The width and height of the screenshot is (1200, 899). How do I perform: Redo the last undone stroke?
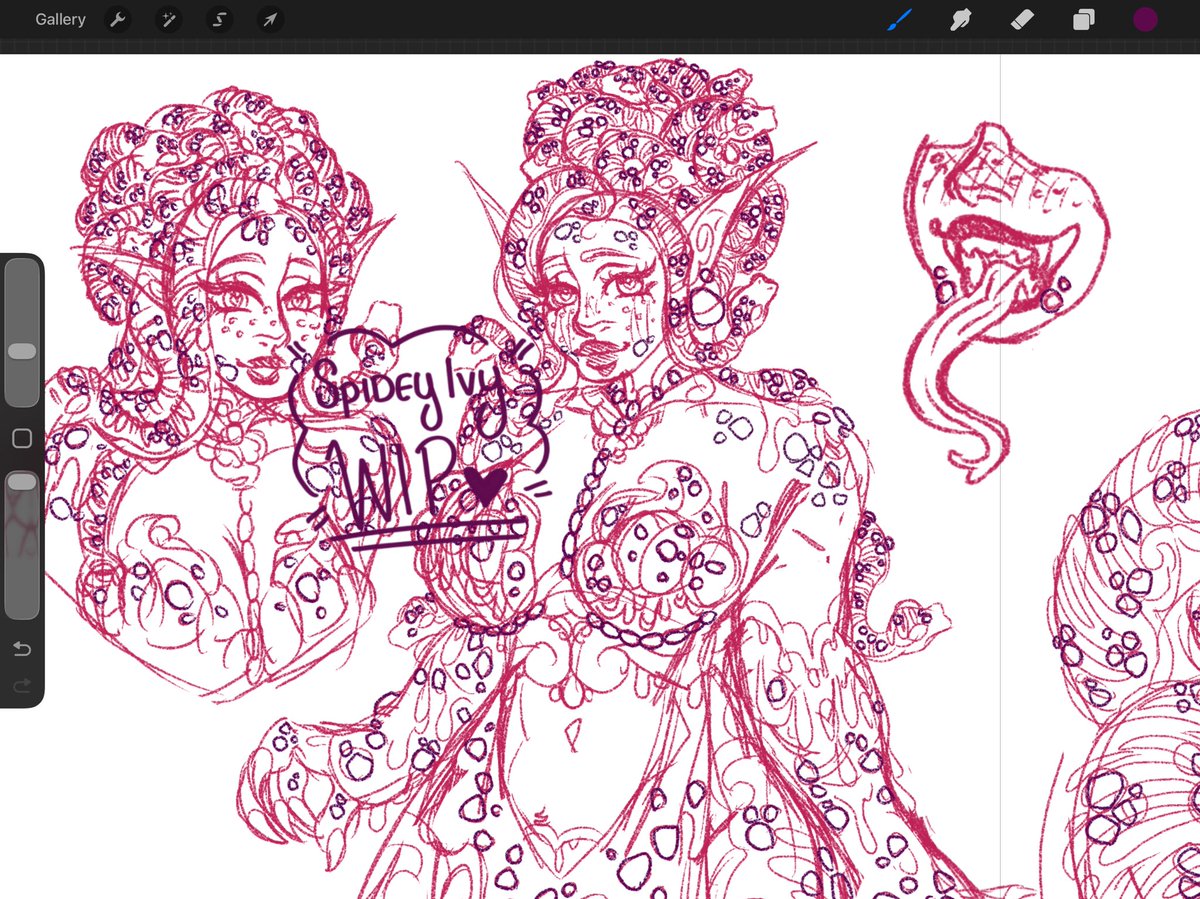coord(21,685)
